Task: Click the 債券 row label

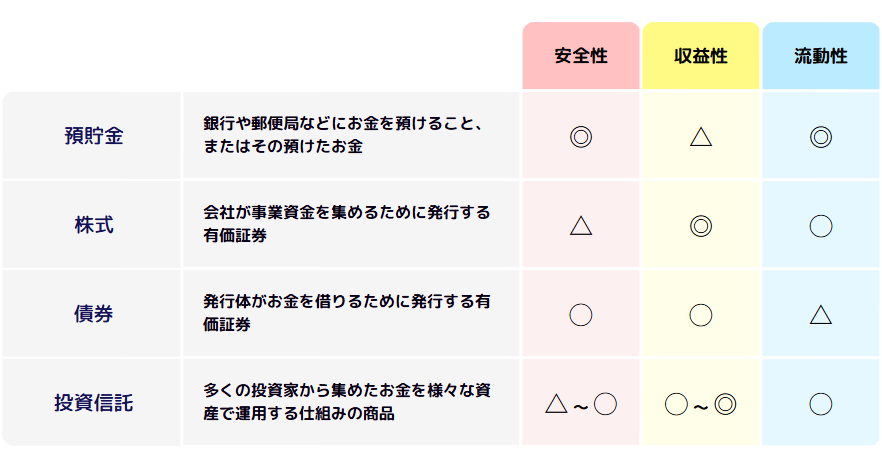Action: coord(93,315)
